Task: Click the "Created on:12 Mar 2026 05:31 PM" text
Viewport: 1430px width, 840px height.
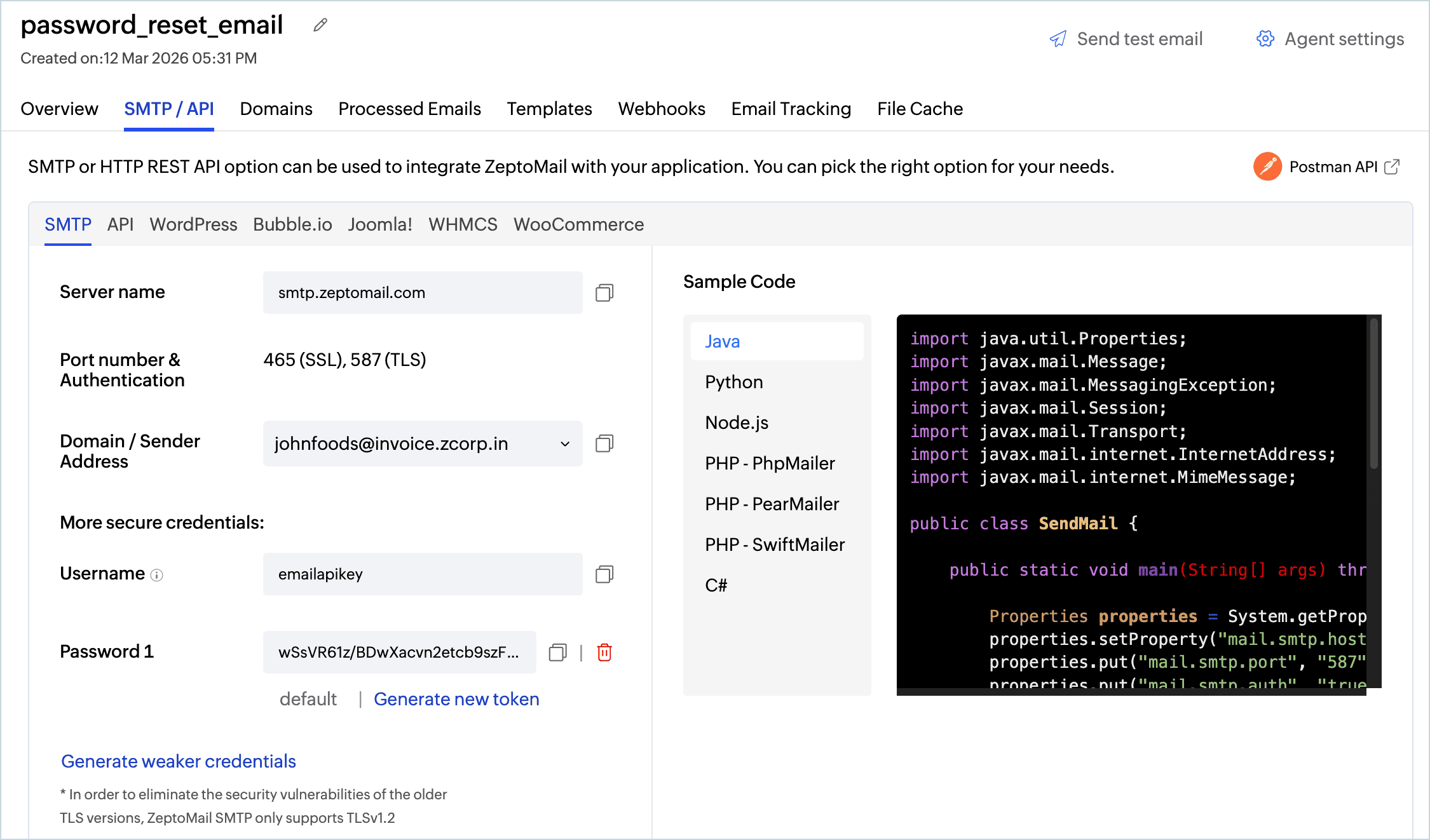Action: tap(139, 58)
